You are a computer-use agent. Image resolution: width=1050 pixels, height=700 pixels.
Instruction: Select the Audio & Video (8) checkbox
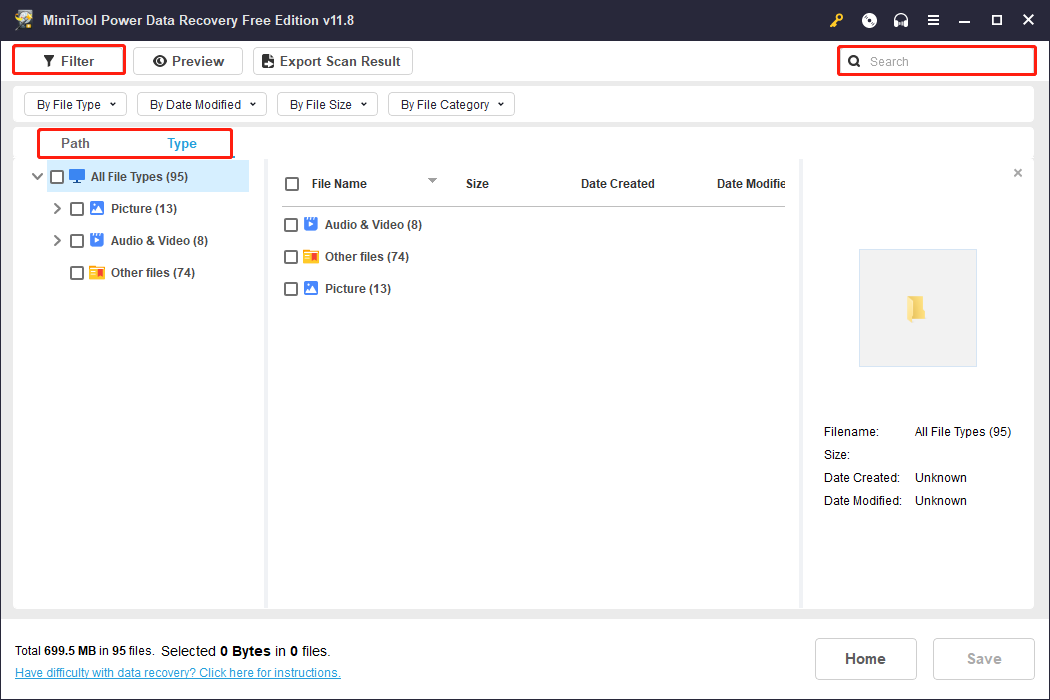click(x=77, y=240)
